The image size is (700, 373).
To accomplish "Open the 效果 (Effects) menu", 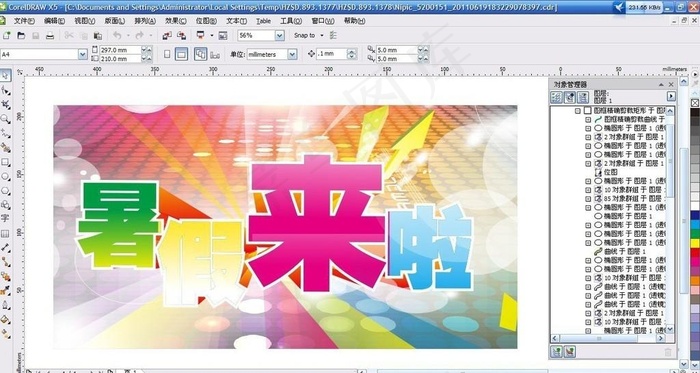I will [176, 21].
